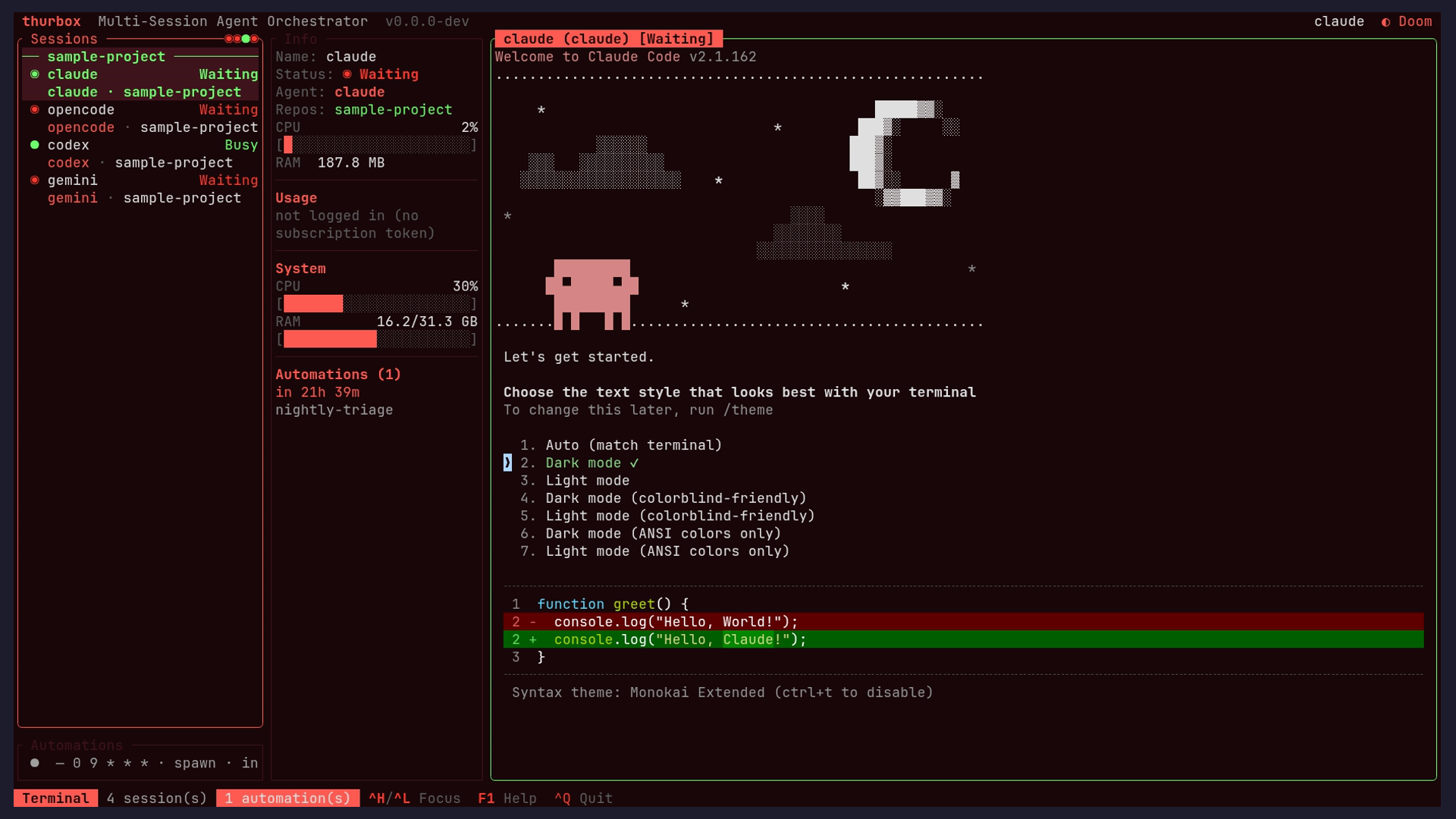Click the Waiting status icon in Info
Screen dimensions: 1456x819
coord(347,74)
